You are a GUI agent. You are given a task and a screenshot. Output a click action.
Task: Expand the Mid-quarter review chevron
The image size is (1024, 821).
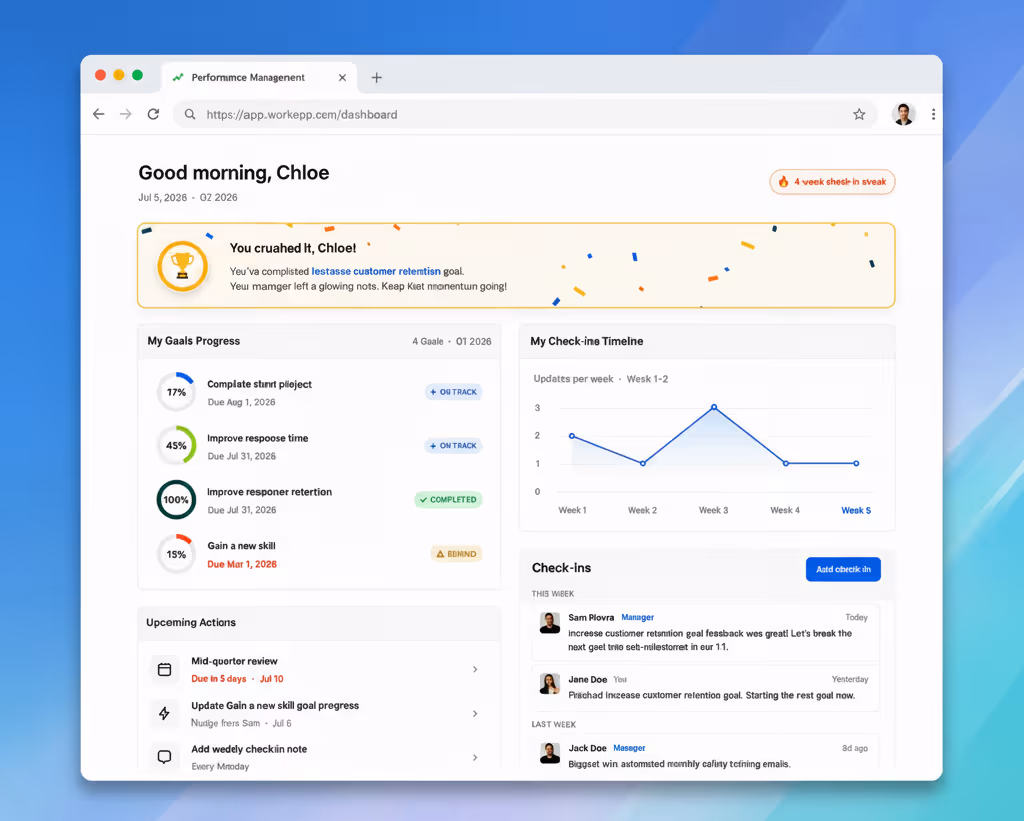475,669
